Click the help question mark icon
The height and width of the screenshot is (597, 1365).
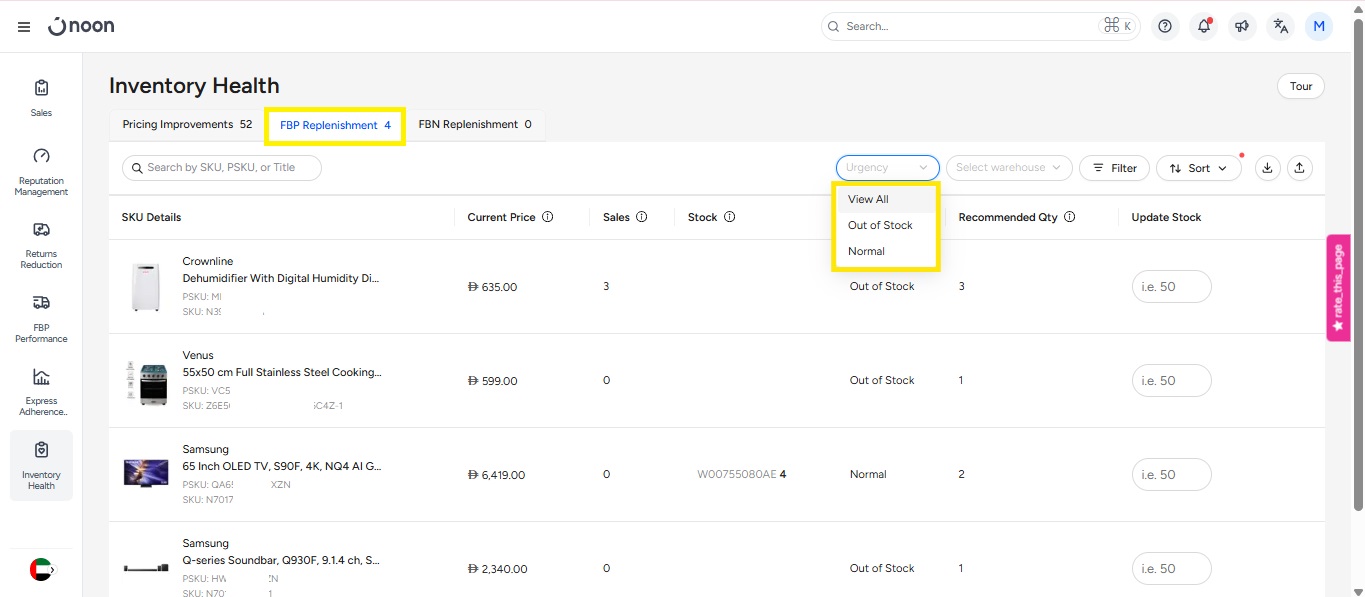point(1165,27)
